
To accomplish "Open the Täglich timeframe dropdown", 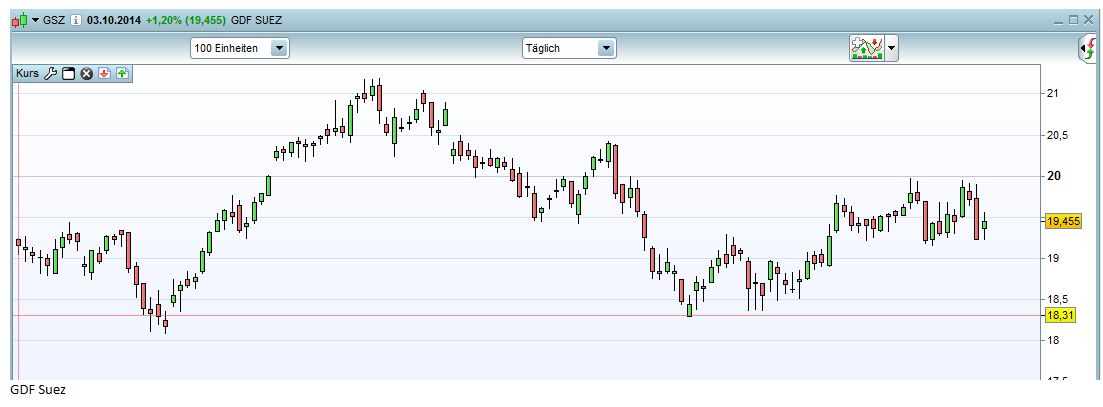I will pos(605,48).
